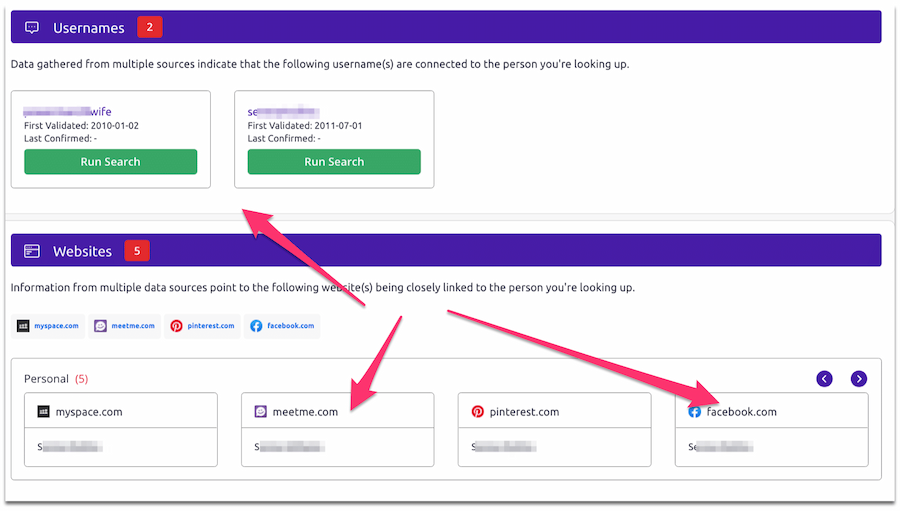Viewport: 900px width, 511px height.
Task: Run Search for the username ending in wife
Action: pos(110,162)
